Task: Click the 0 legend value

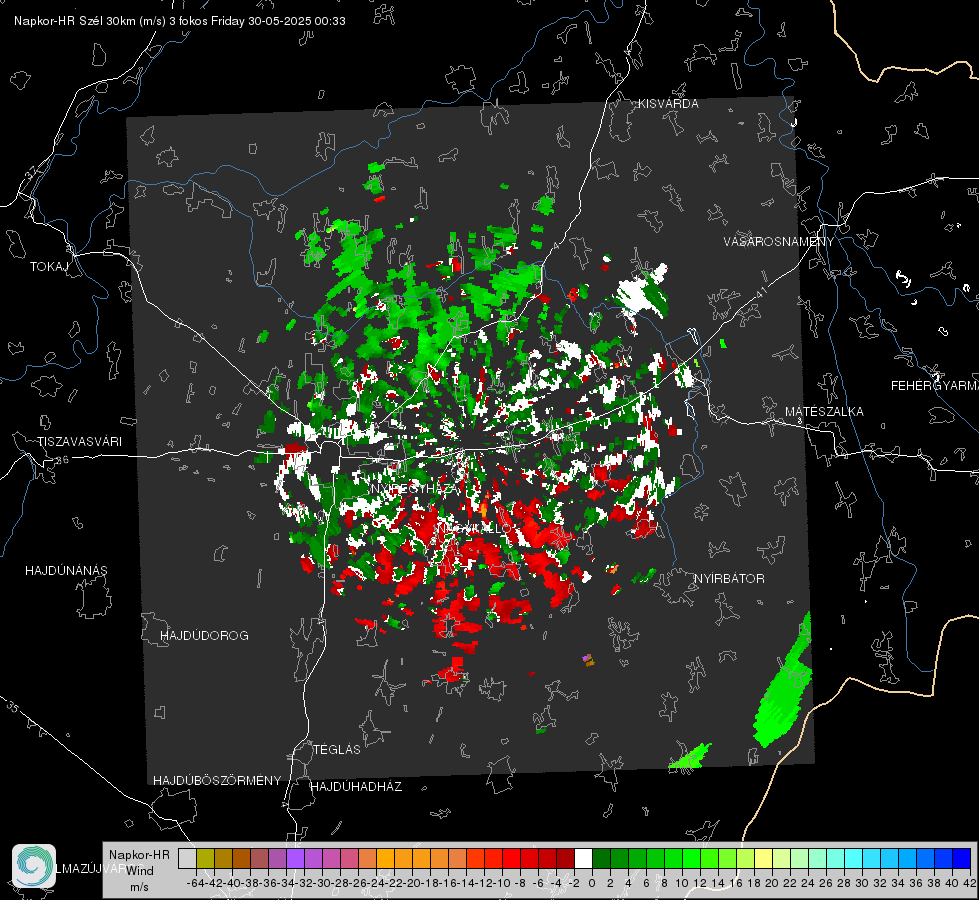Action: click(592, 883)
